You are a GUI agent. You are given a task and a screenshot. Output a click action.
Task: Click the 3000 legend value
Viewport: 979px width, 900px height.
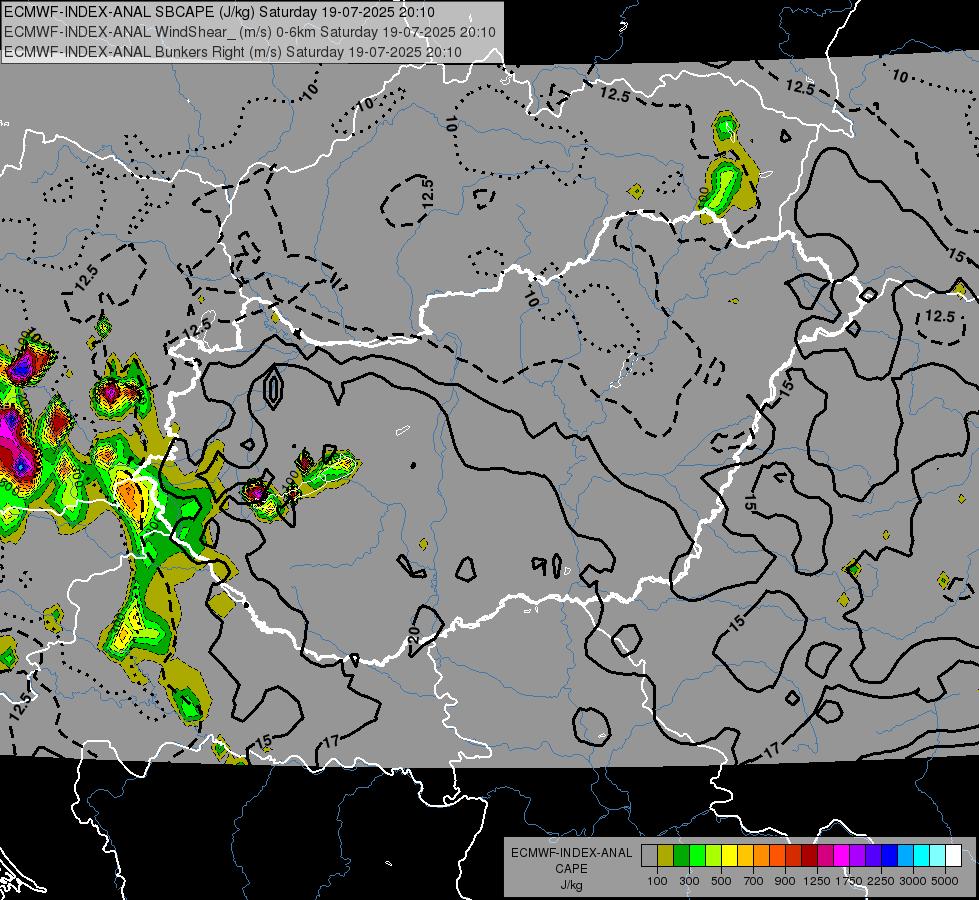[x=913, y=881]
